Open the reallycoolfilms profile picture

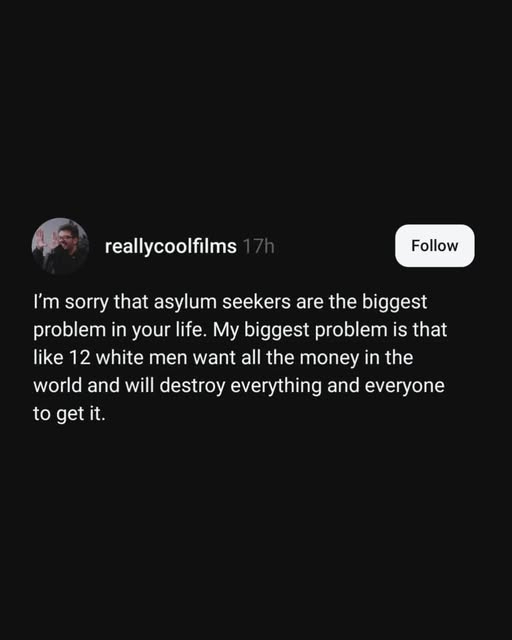(x=60, y=246)
